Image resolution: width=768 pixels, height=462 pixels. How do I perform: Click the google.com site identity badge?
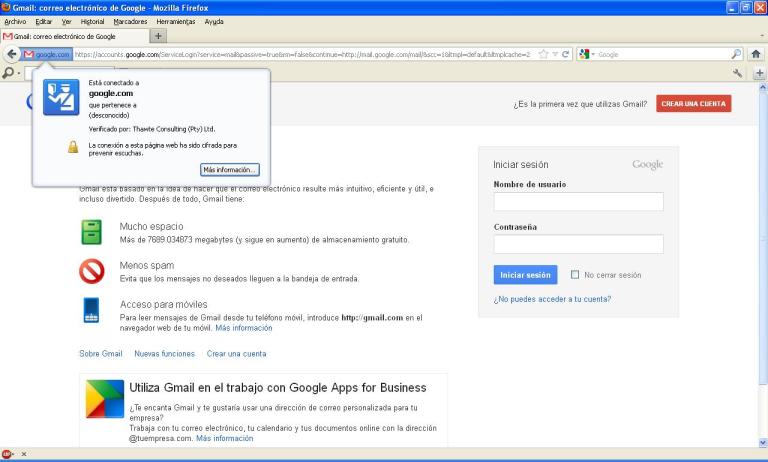48,54
